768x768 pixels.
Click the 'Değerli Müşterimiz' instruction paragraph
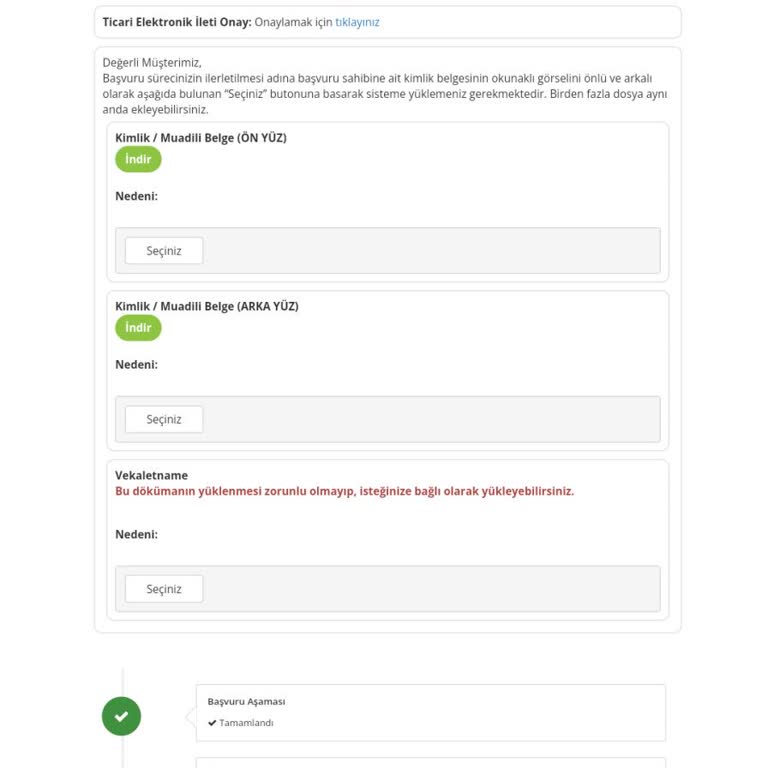tap(384, 86)
